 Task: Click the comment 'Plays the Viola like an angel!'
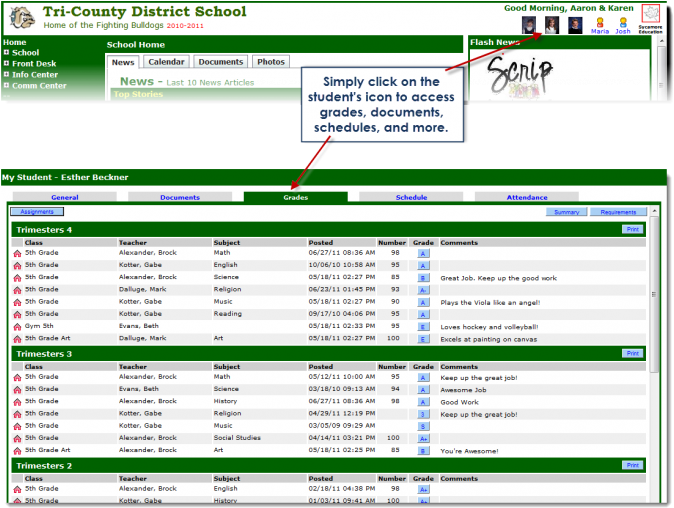(490, 303)
